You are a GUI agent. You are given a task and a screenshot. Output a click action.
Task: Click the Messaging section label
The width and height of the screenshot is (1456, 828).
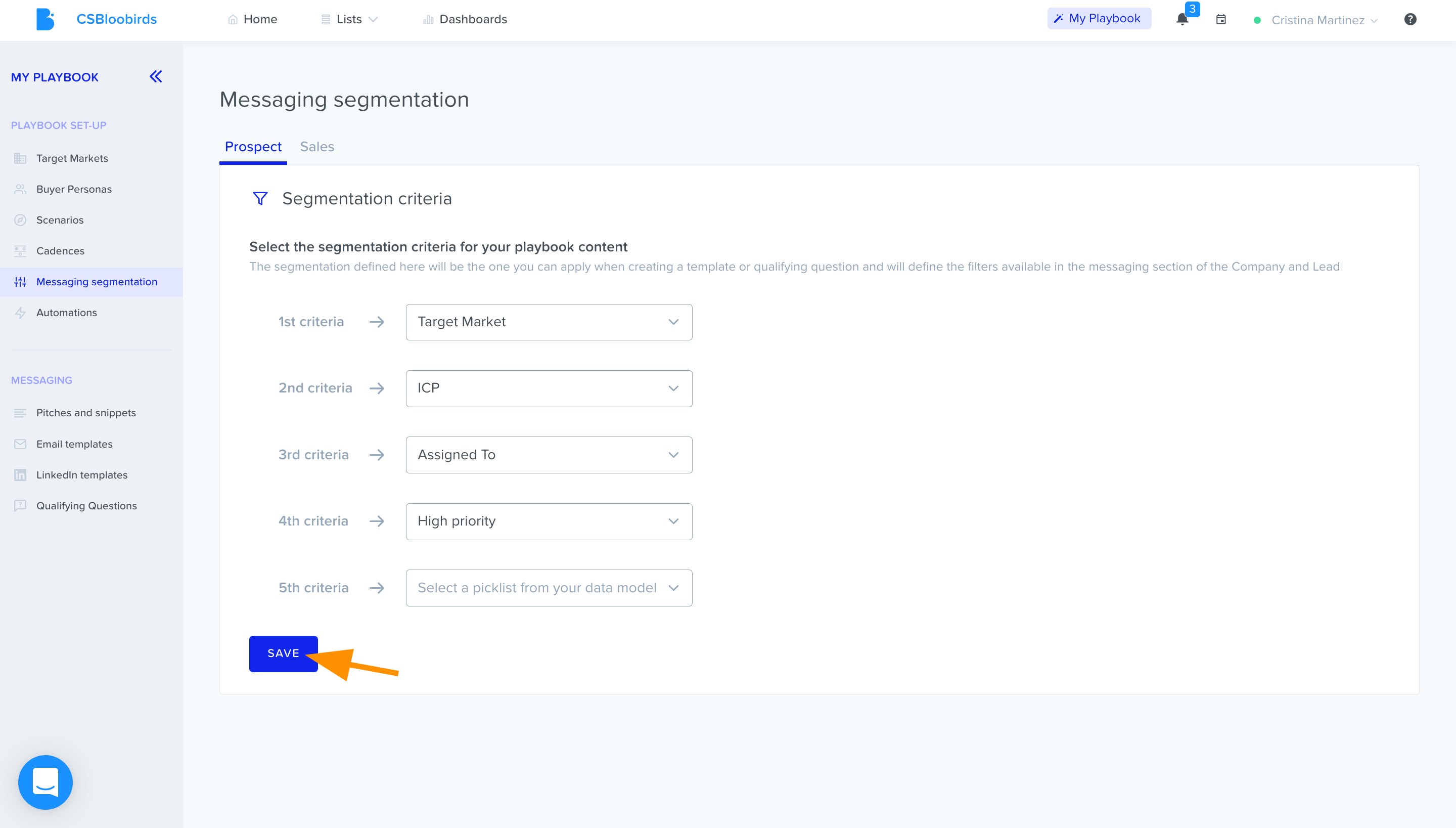[x=41, y=380]
